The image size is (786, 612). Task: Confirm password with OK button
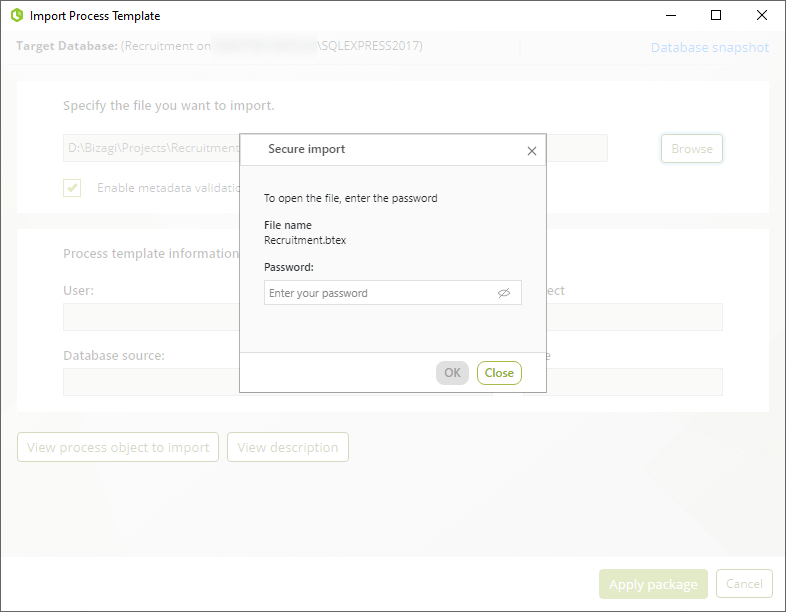452,373
